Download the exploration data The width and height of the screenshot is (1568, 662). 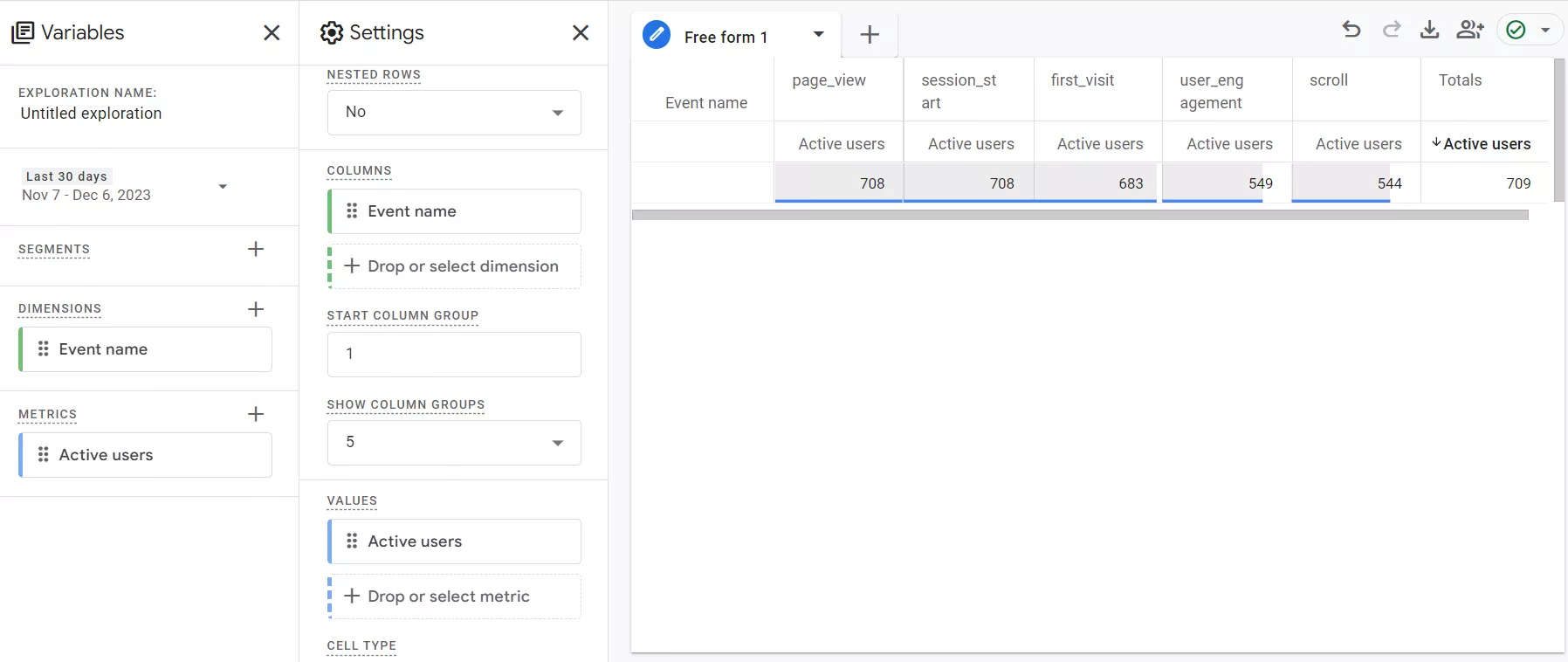click(1429, 30)
